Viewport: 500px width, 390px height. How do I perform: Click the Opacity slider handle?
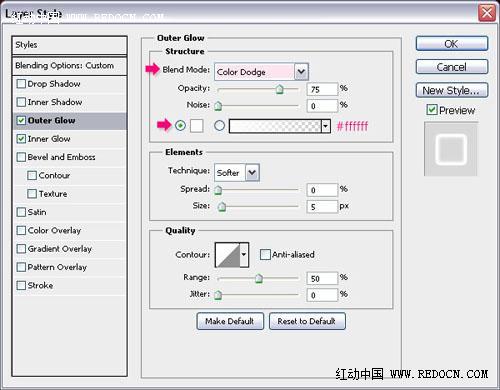pos(279,89)
